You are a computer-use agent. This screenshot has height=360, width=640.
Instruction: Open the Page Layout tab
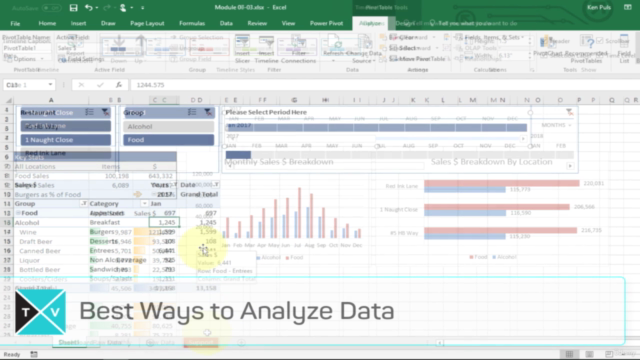[x=147, y=23]
